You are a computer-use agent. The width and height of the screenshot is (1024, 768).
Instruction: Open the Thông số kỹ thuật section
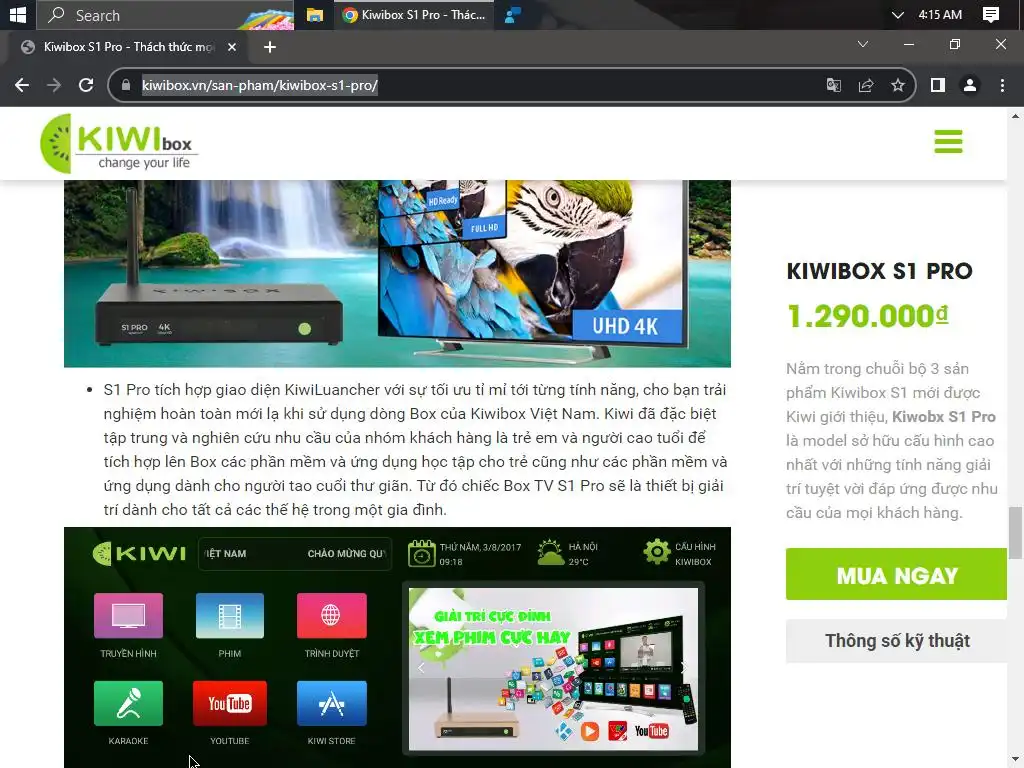pos(897,641)
